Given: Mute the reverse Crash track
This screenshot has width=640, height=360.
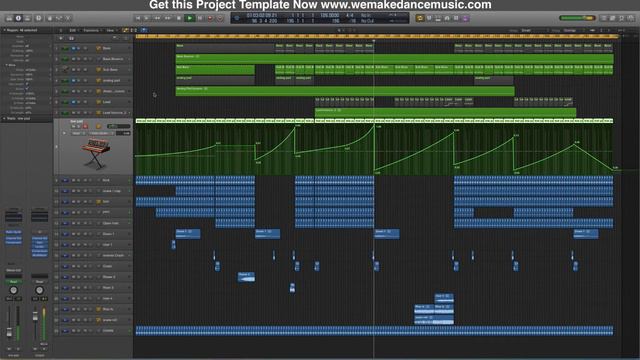Looking at the screenshot, I should pos(73,256).
